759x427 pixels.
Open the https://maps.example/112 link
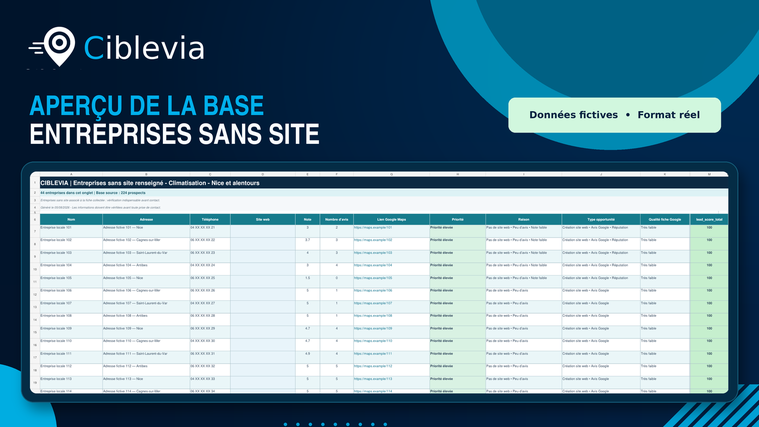[373, 366]
